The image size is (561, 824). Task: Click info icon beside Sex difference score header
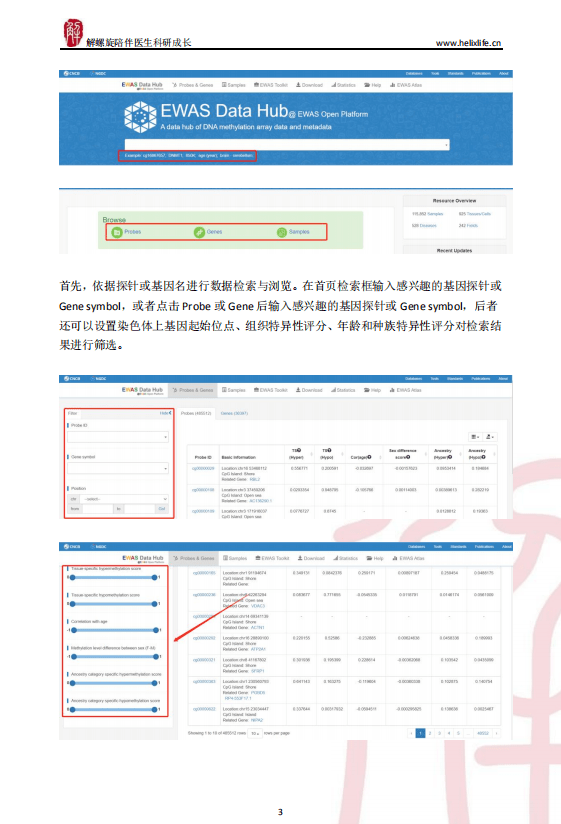[408, 457]
